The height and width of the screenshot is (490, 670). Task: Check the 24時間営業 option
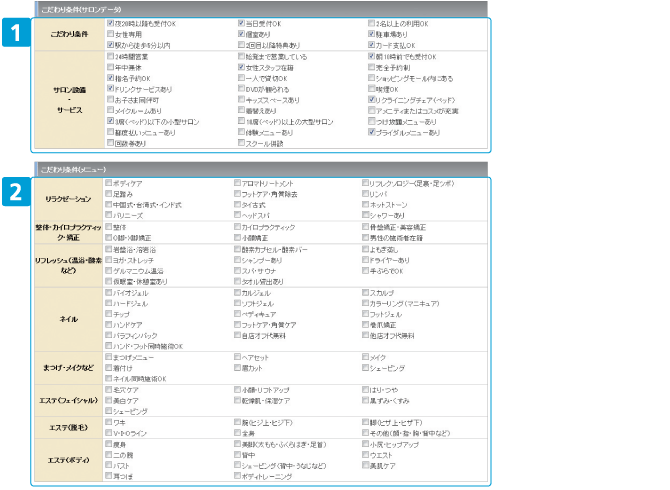[x=110, y=57]
